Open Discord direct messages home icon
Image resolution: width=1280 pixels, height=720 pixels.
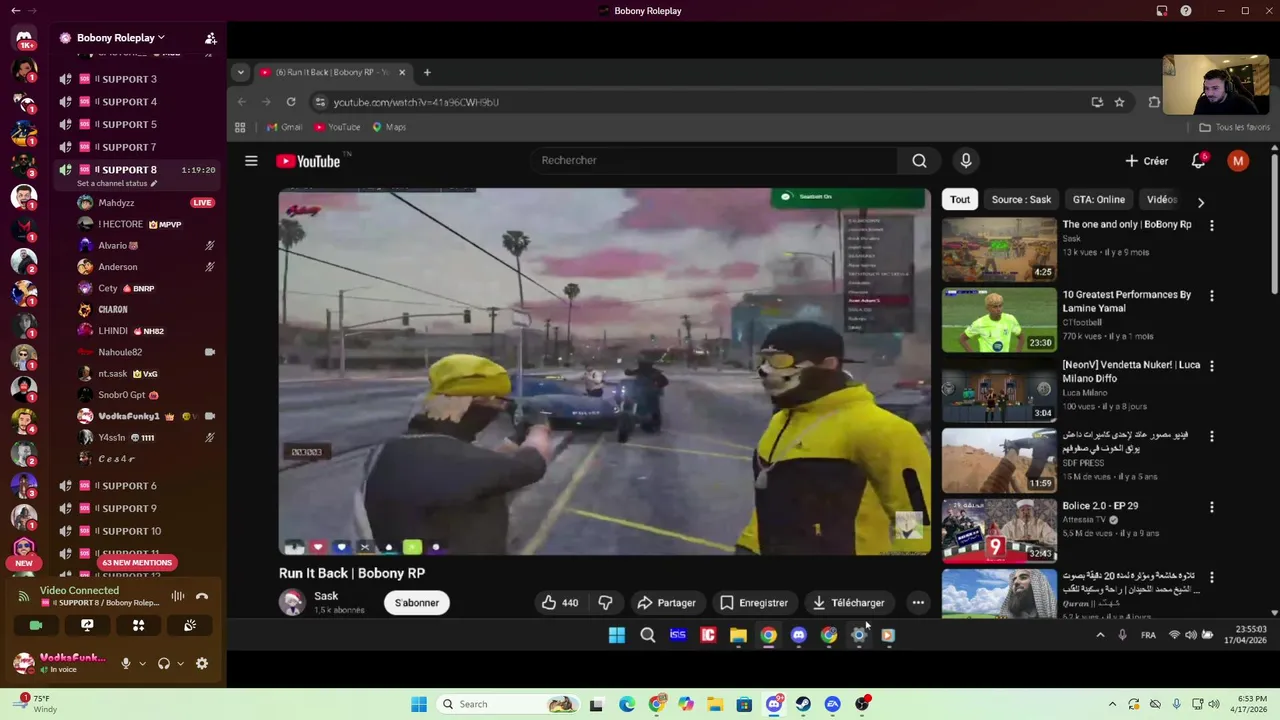[x=24, y=39]
